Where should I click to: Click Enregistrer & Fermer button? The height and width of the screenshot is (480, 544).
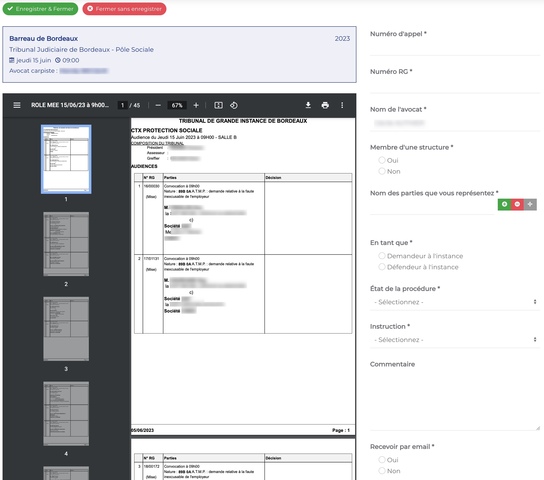point(40,9)
